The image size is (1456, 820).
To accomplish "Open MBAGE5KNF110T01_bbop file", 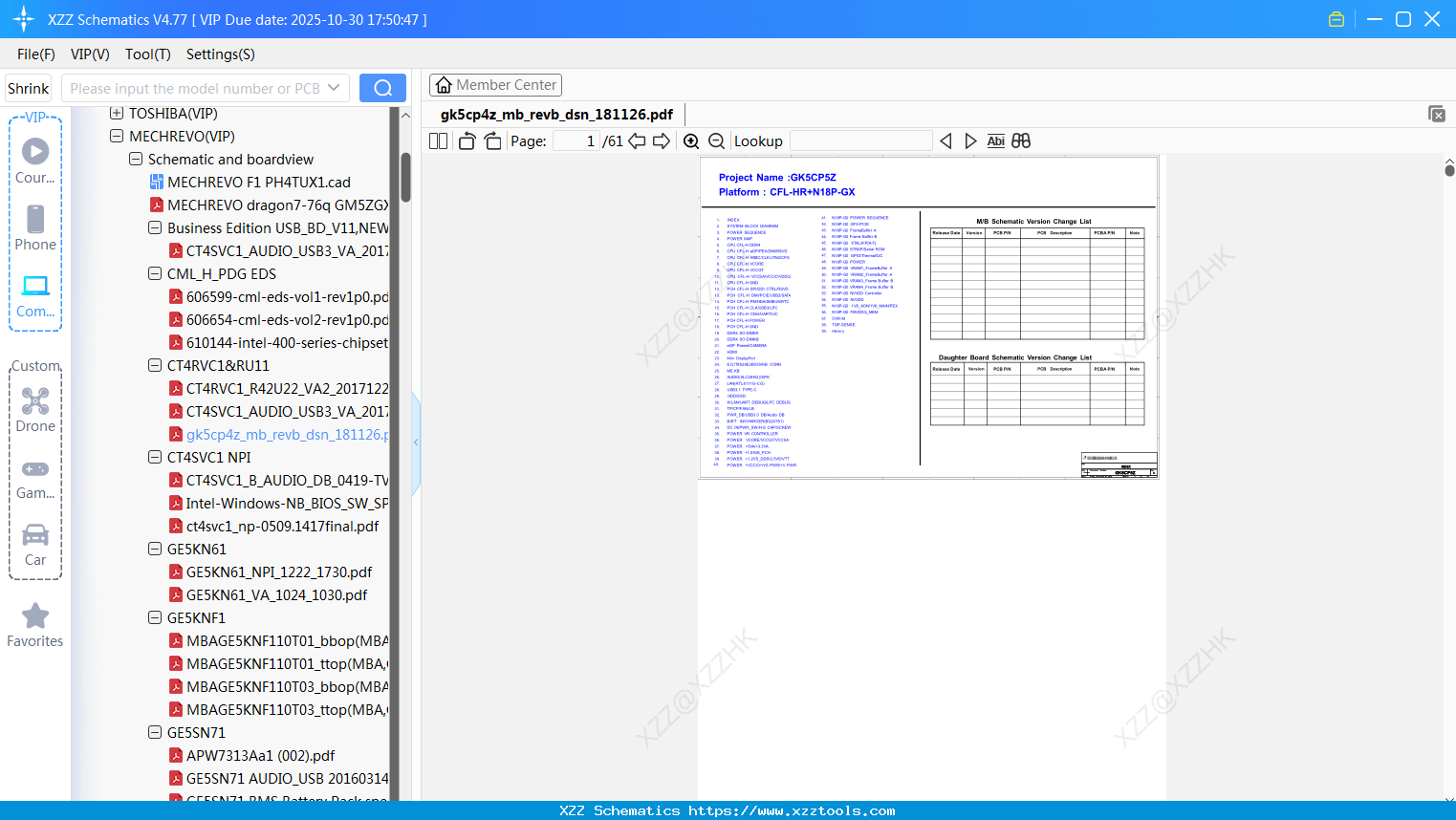I will [x=278, y=641].
